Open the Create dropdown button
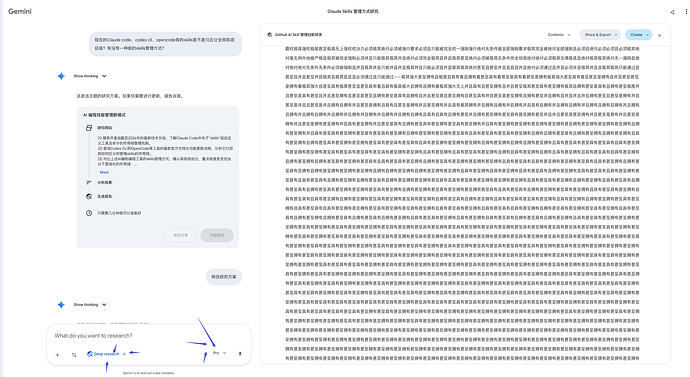 (x=639, y=35)
